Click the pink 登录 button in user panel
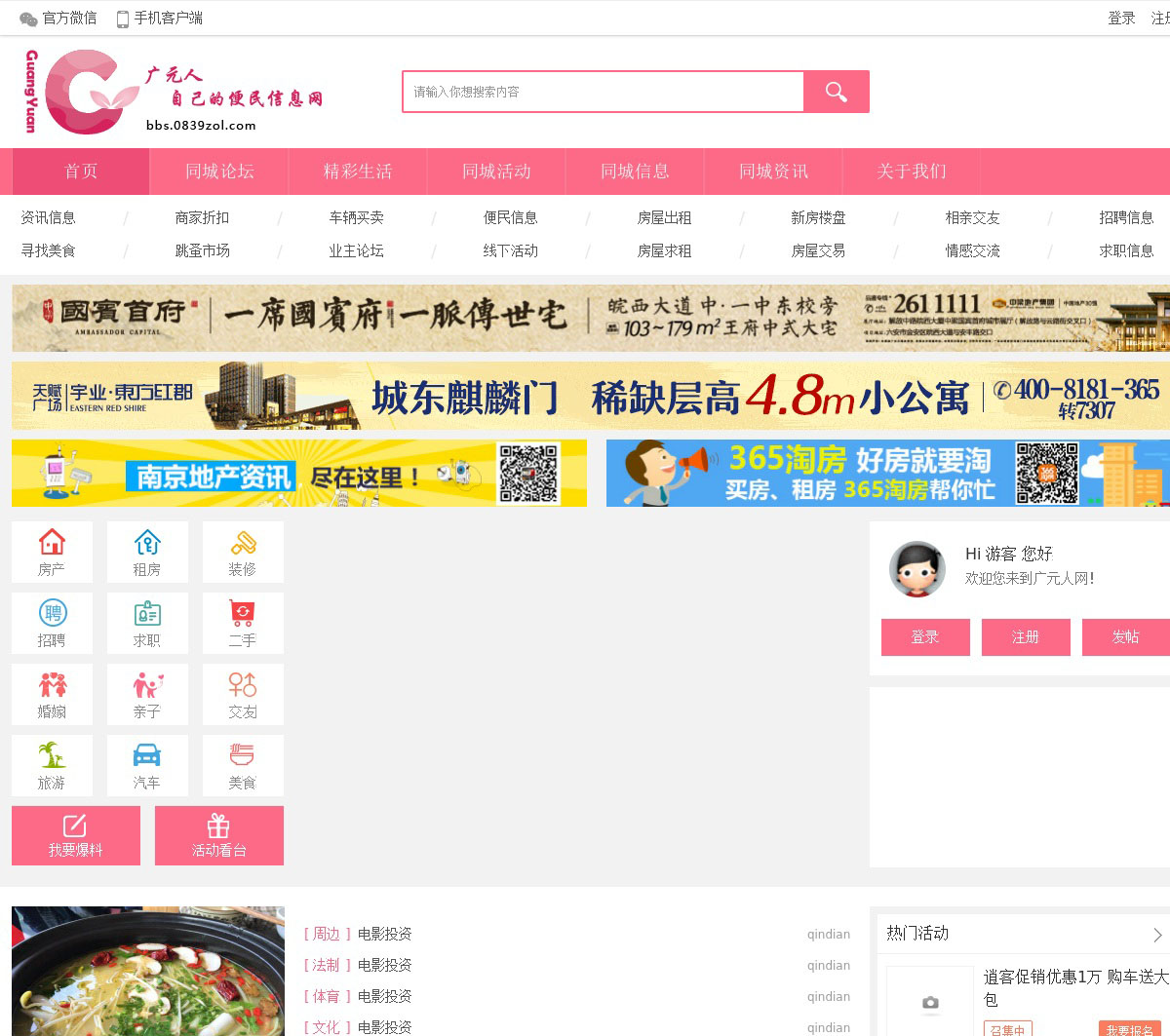The height and width of the screenshot is (1036, 1170). click(x=925, y=637)
